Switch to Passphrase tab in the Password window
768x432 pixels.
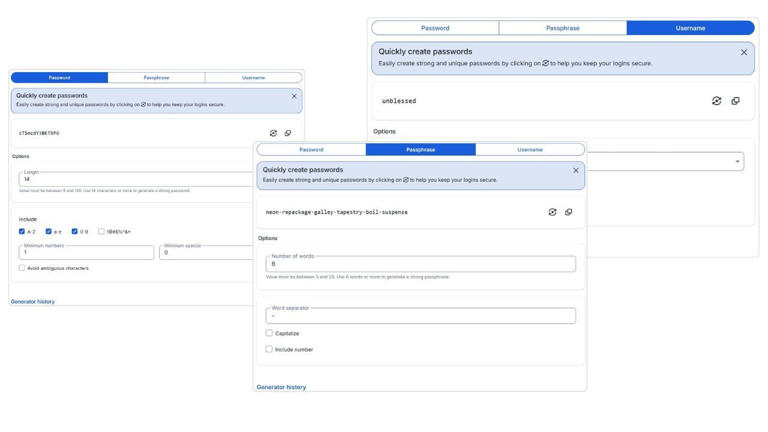(x=156, y=77)
